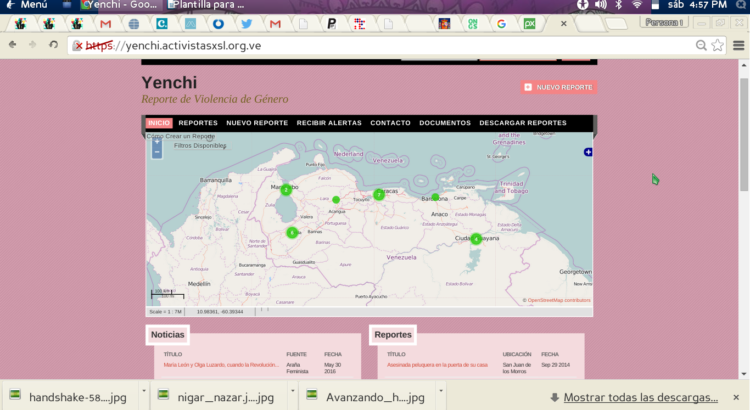Click the green cluster marker near Maracaibo
Viewport: 750px width, 410px height.
click(286, 190)
